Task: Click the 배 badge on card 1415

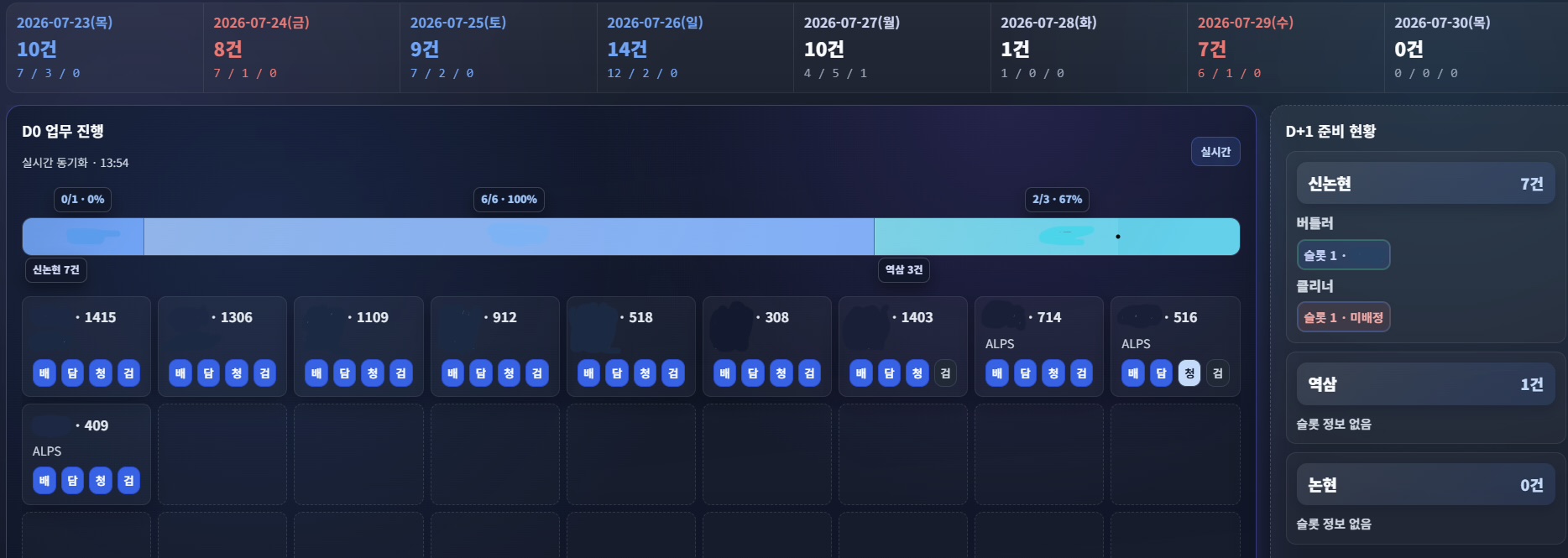Action: coord(44,373)
